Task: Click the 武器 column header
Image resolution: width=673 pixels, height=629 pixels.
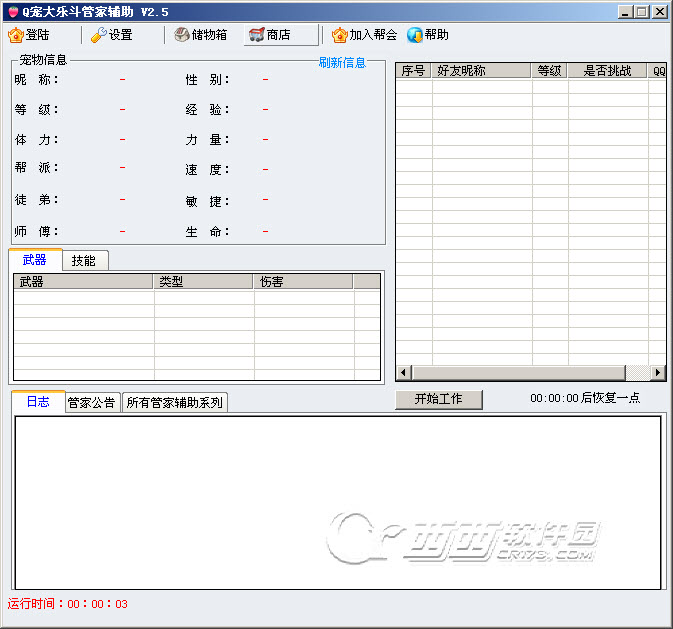Action: coord(83,282)
